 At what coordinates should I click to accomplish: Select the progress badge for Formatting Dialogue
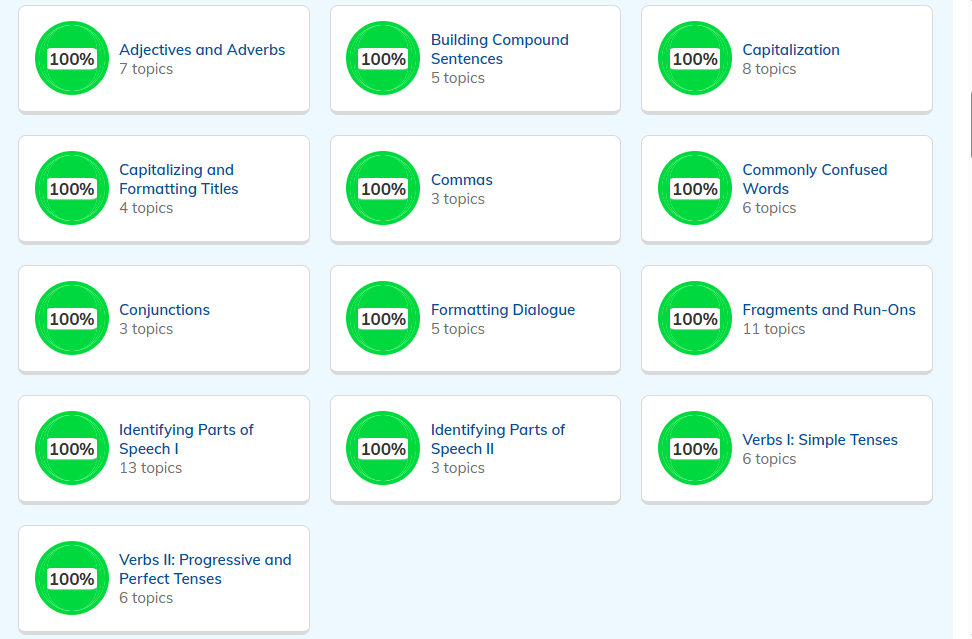(x=383, y=319)
